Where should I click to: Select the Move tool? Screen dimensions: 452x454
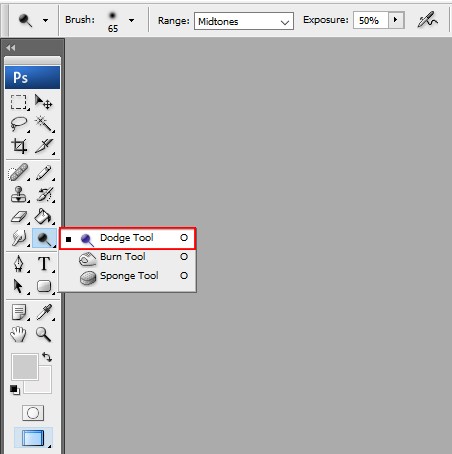tap(44, 102)
